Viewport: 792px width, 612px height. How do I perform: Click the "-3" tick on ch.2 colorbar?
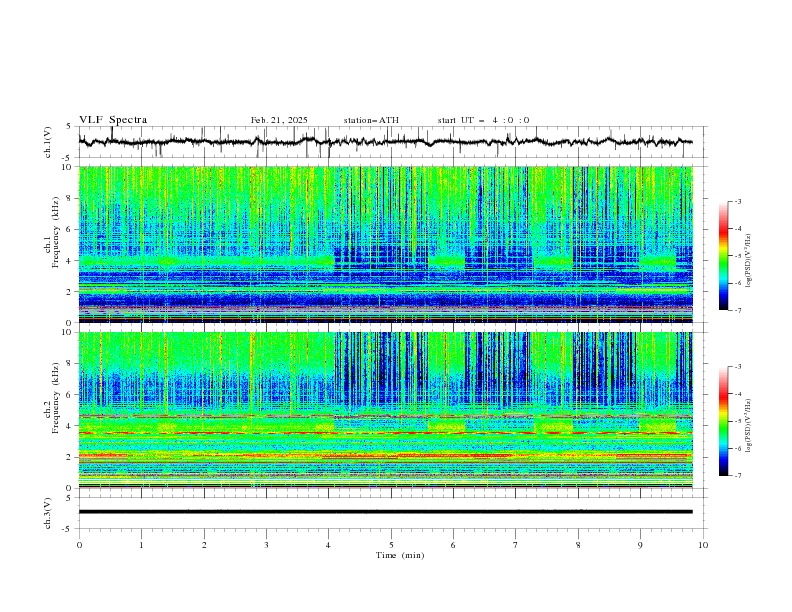pyautogui.click(x=738, y=367)
